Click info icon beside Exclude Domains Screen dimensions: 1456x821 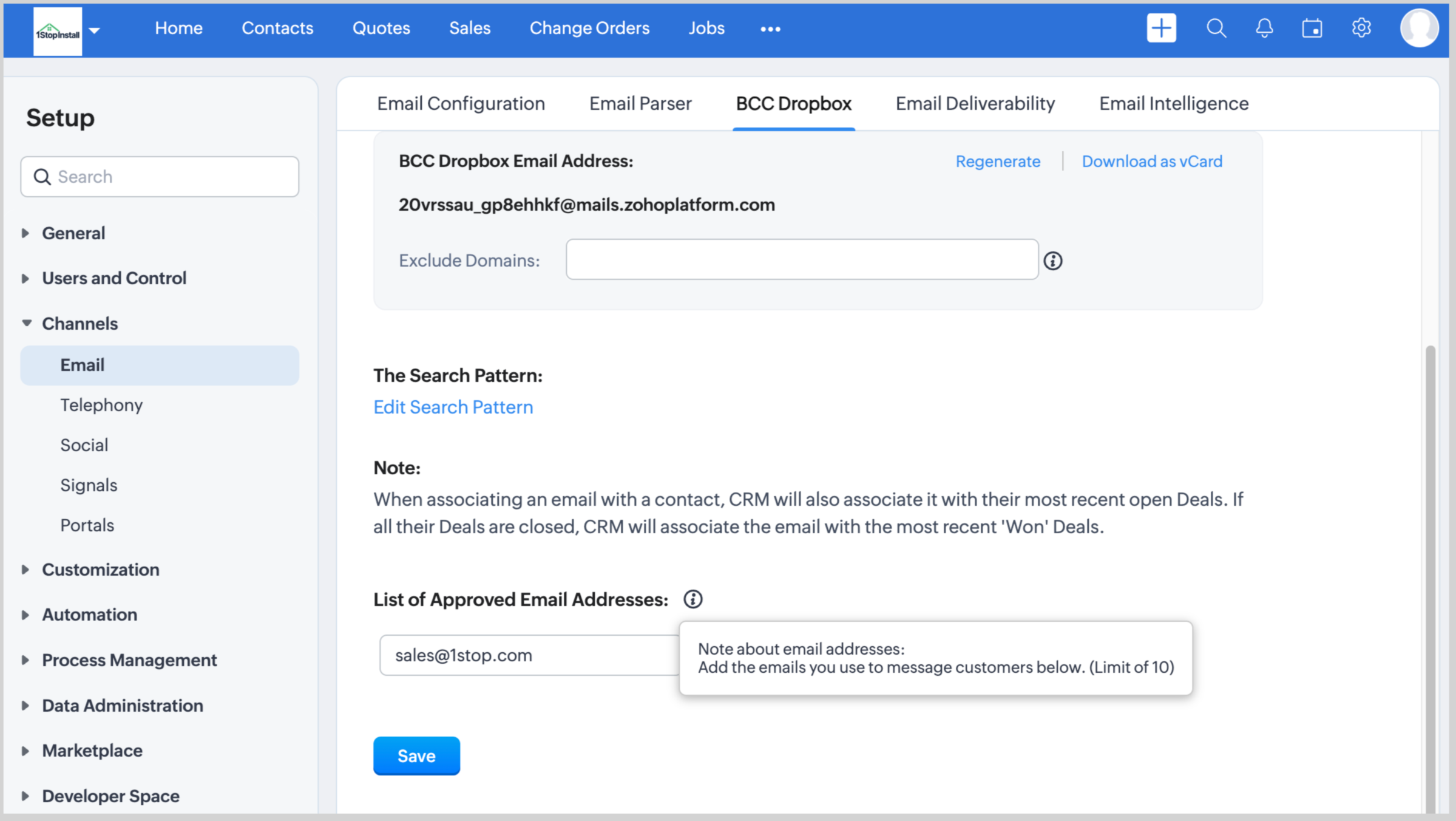tap(1053, 261)
